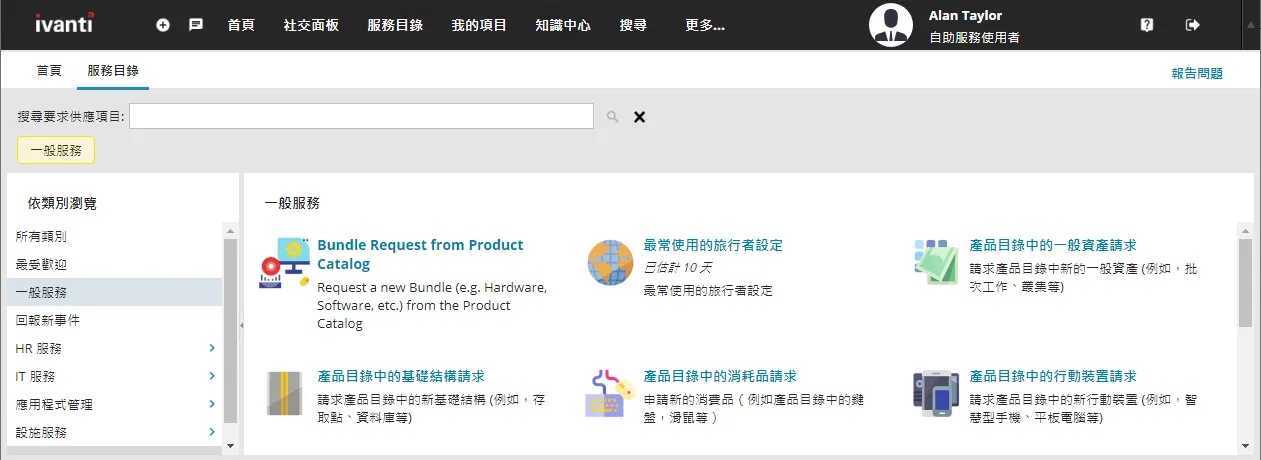Open Bundle Request from Product Catalog link
The image size is (1261, 460).
click(x=420, y=254)
